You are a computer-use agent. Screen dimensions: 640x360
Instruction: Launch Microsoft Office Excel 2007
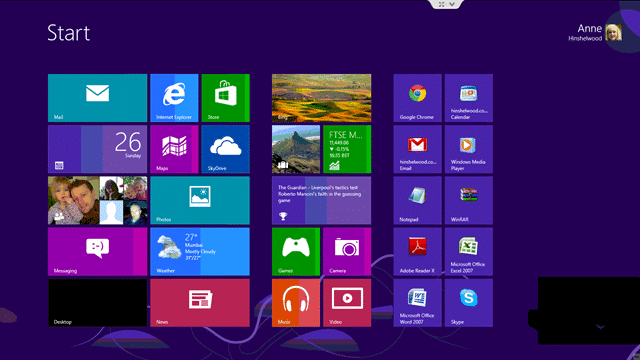point(469,252)
